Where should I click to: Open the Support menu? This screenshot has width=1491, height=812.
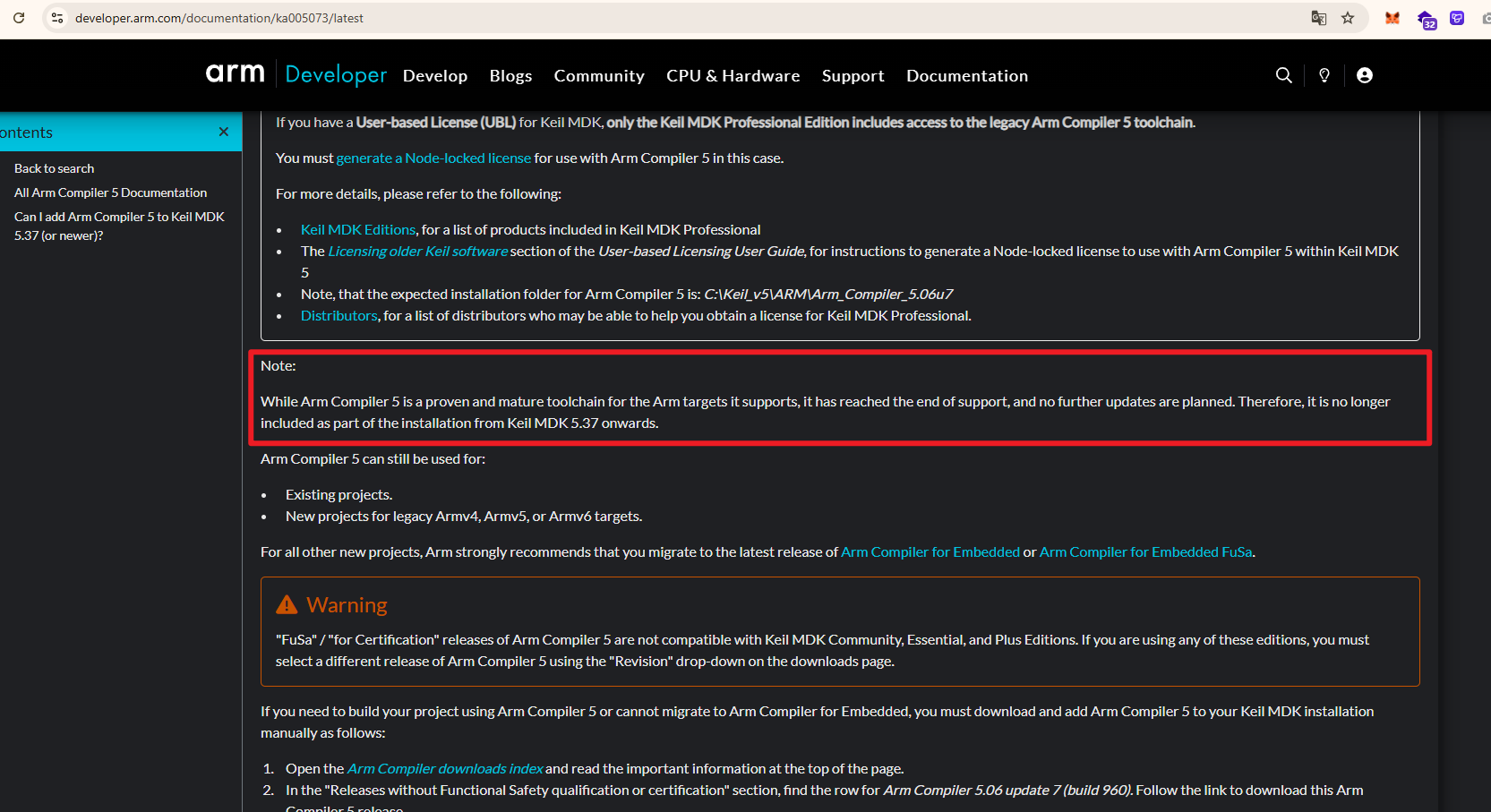pos(853,76)
